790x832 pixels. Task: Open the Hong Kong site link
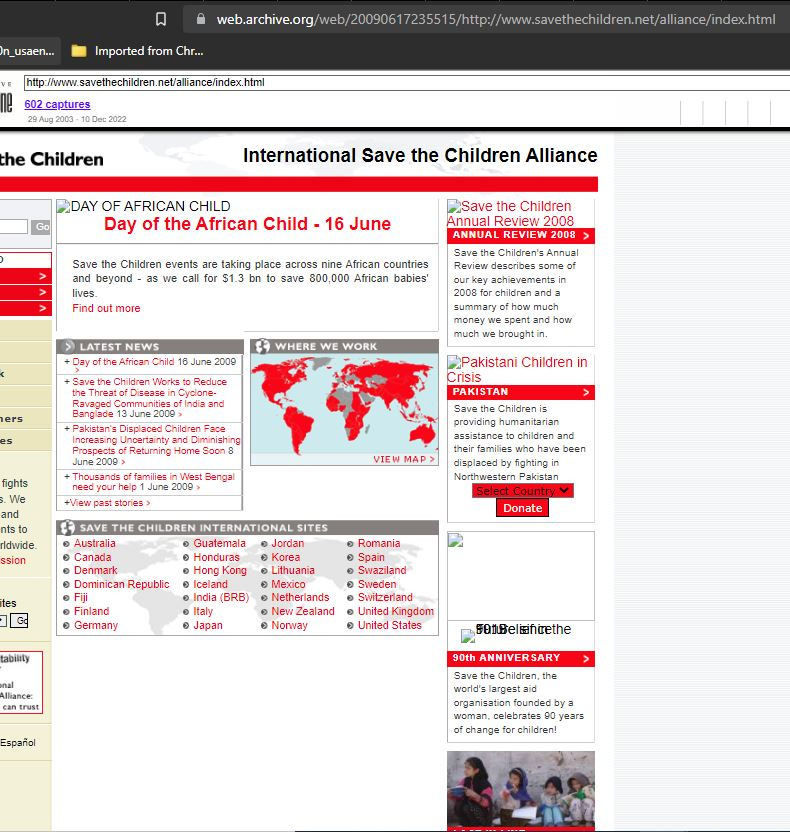point(220,570)
